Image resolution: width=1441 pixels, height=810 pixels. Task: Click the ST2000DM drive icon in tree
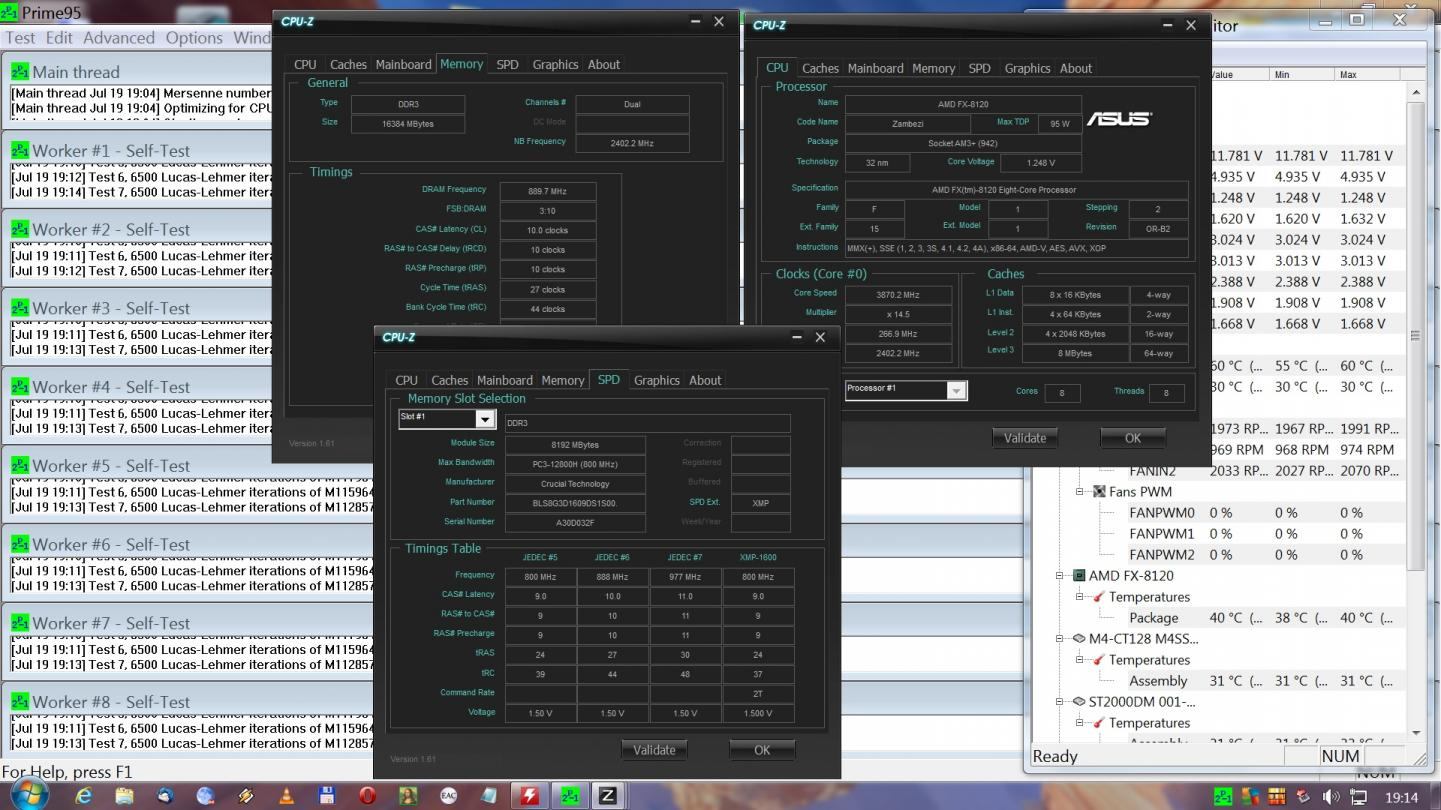[x=1079, y=701]
